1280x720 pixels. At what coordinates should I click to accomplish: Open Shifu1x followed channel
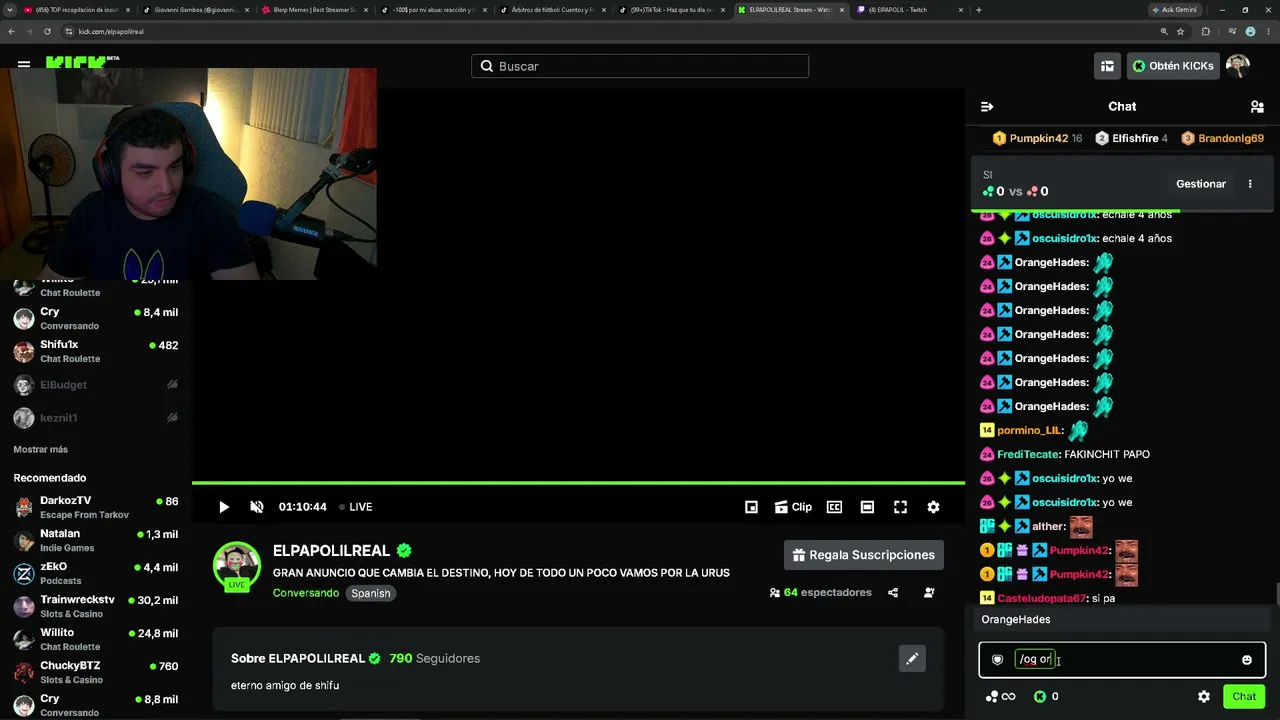96,351
